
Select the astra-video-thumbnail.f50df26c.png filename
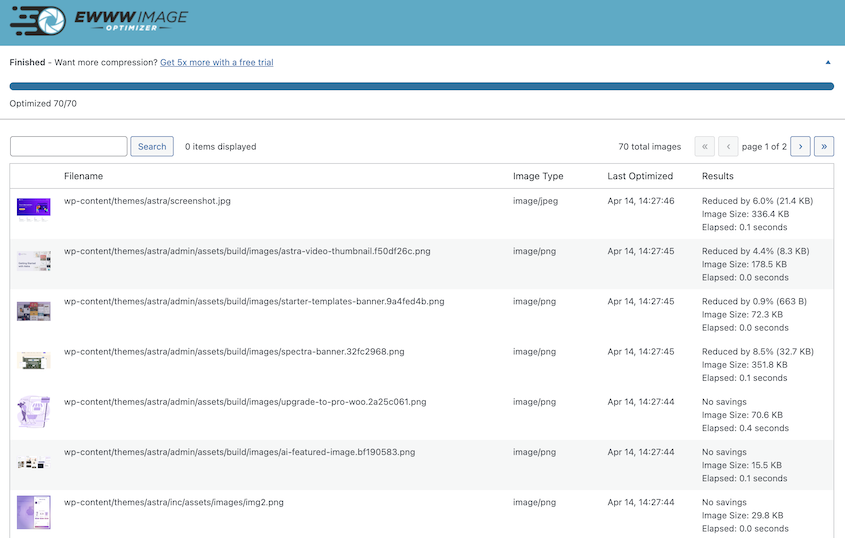coord(247,251)
